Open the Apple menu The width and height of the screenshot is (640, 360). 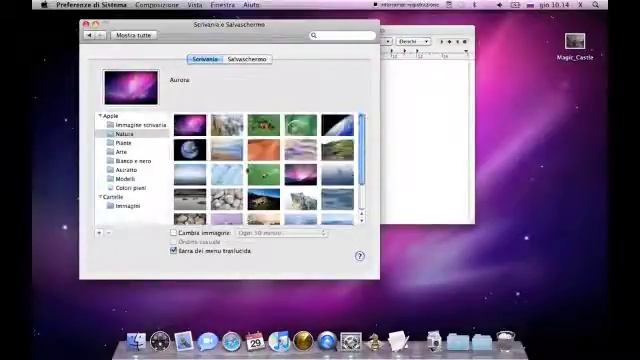coord(44,5)
